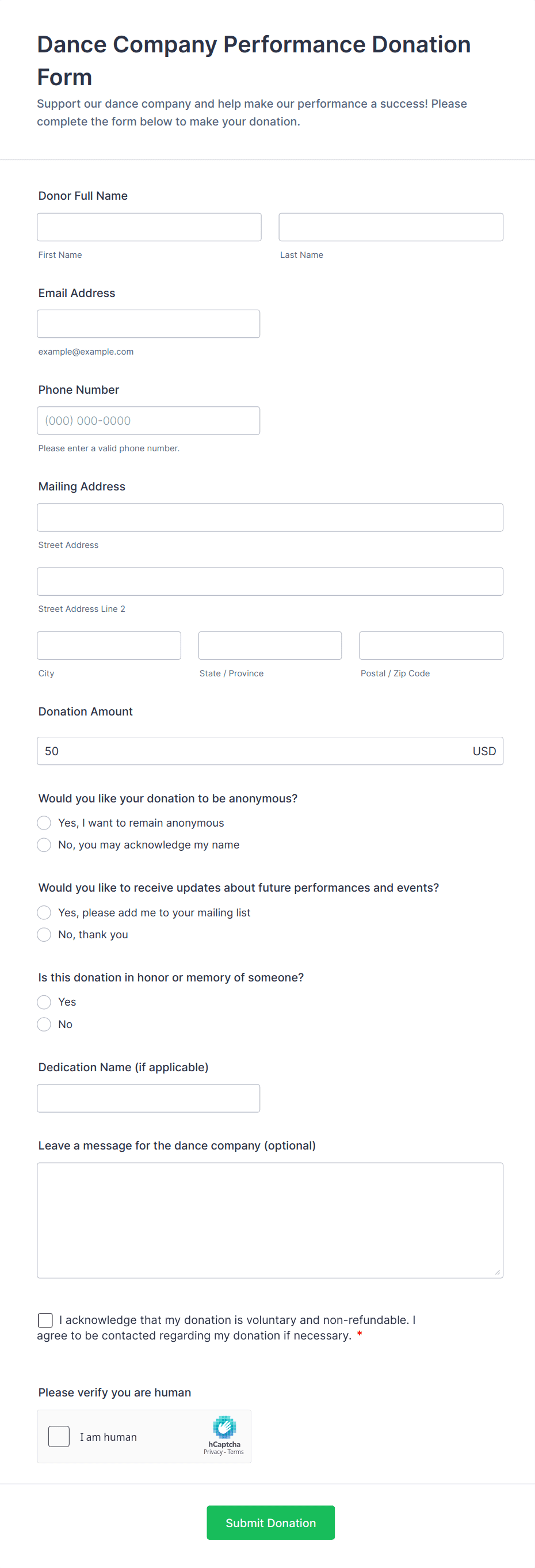Choose 'No, thank you' for updates
Screen dimensions: 535x1568
coord(44,934)
